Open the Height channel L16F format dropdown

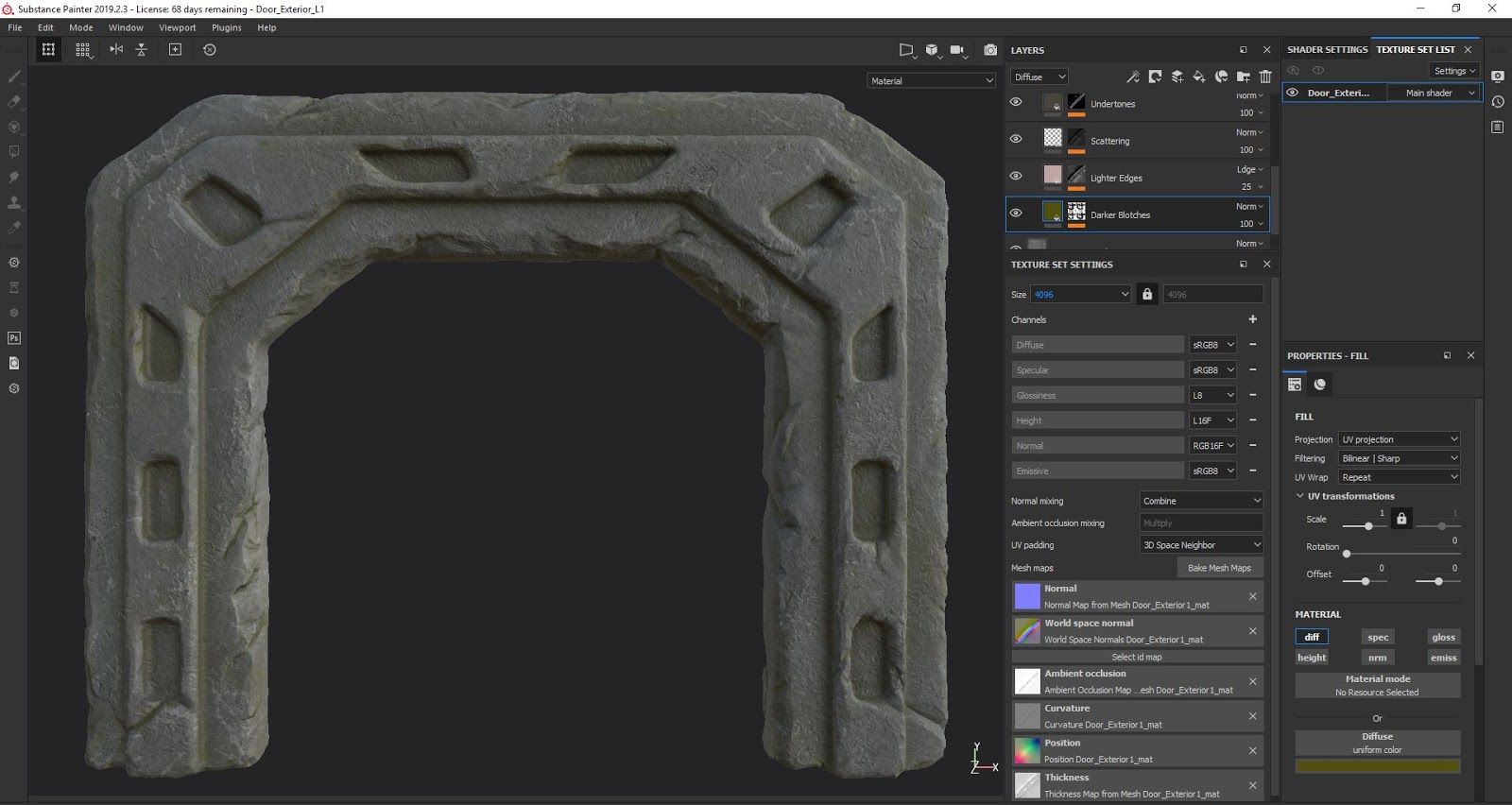pos(1213,420)
